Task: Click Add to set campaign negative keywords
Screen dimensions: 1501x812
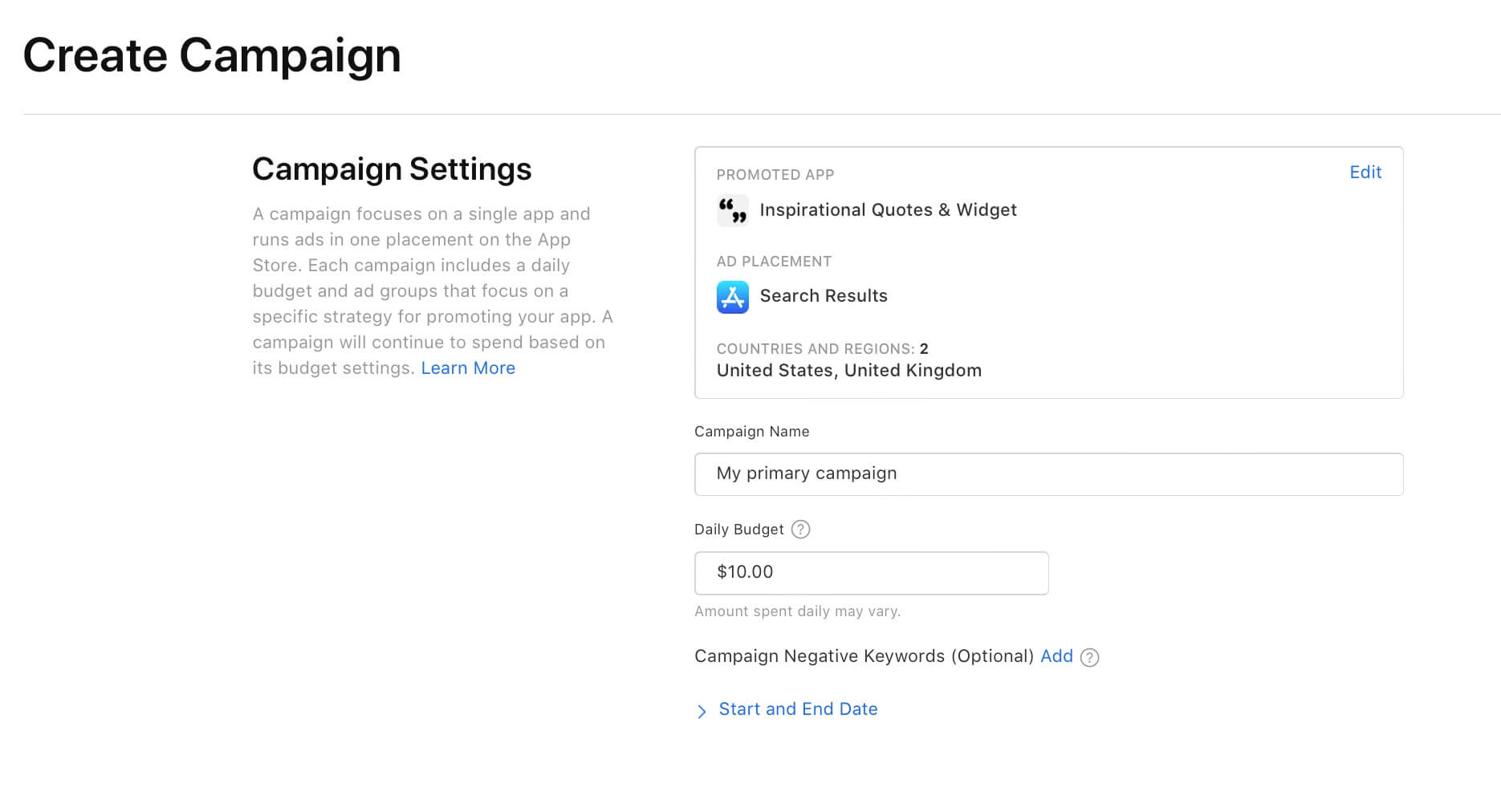Action: pos(1056,656)
